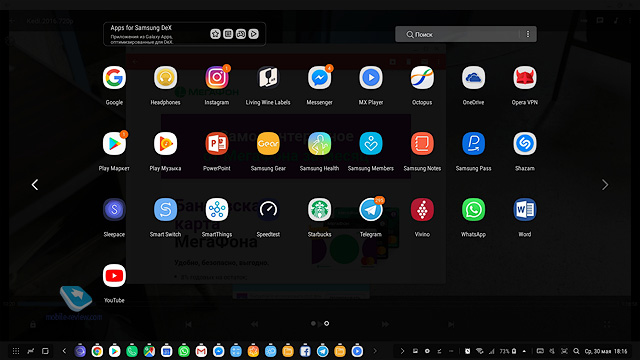
Task: Launch Messenger from the app grid
Action: click(320, 78)
